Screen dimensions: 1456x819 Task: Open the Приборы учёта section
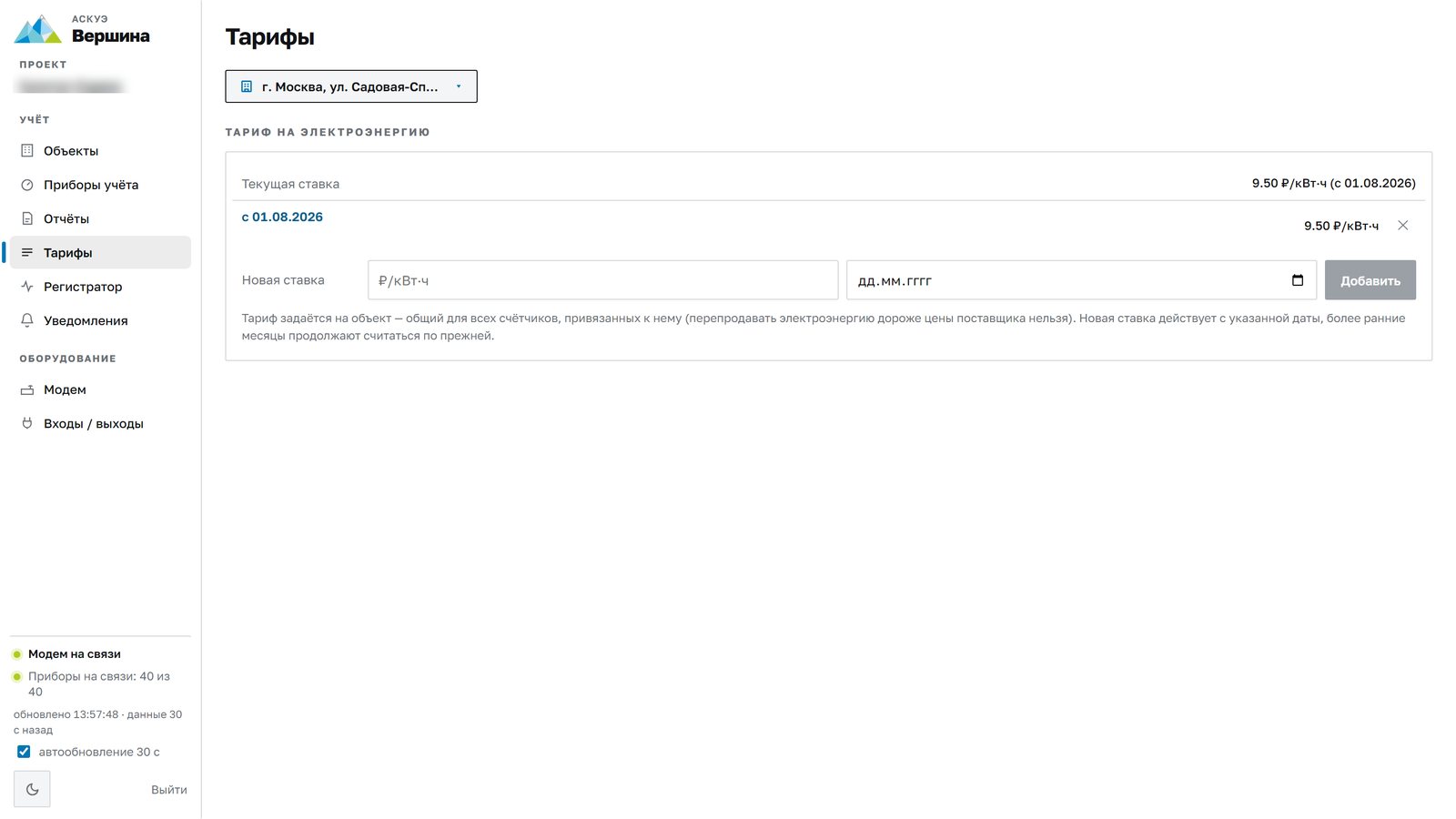[100, 185]
